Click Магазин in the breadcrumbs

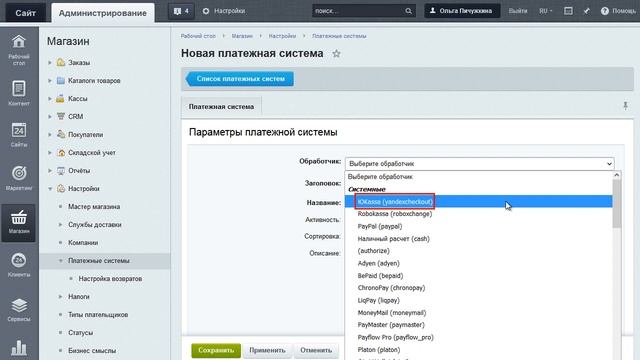(242, 36)
